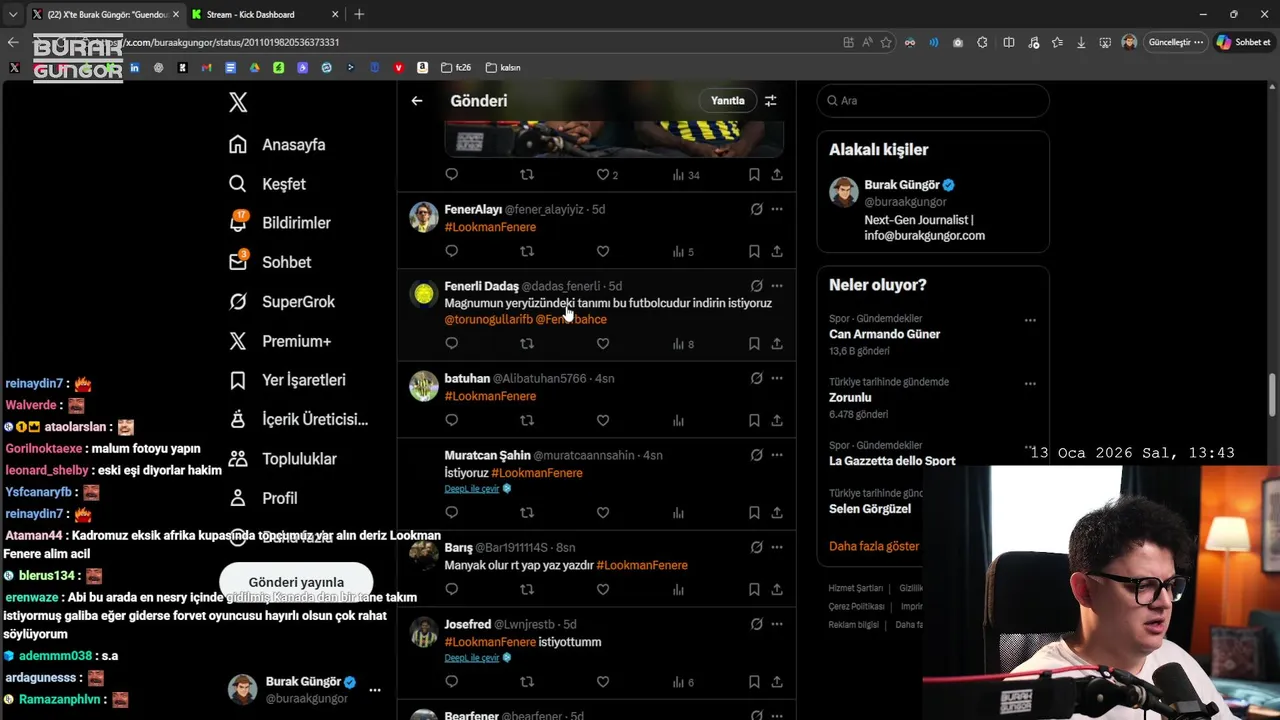Open the Edge extensions puzzle icon
Screen dimensions: 1280x720
tap(982, 43)
